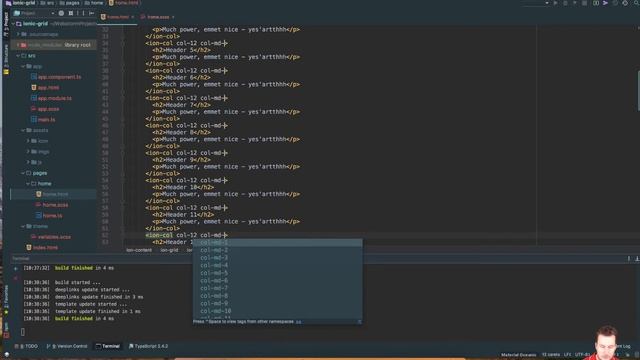Collapse the pages folder arrow
The image size is (640, 360).
23,173
